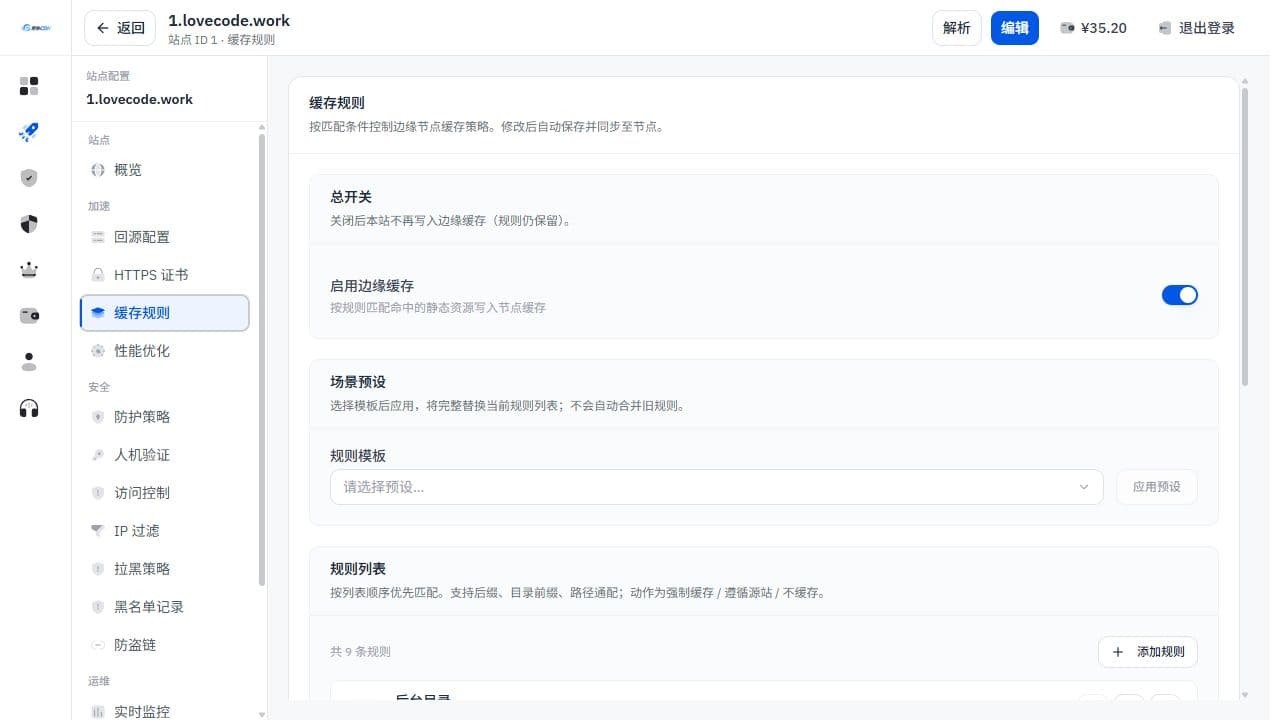Click the sidebar menu vertical scrollbar
This screenshot has height=720, width=1280.
pos(262,359)
